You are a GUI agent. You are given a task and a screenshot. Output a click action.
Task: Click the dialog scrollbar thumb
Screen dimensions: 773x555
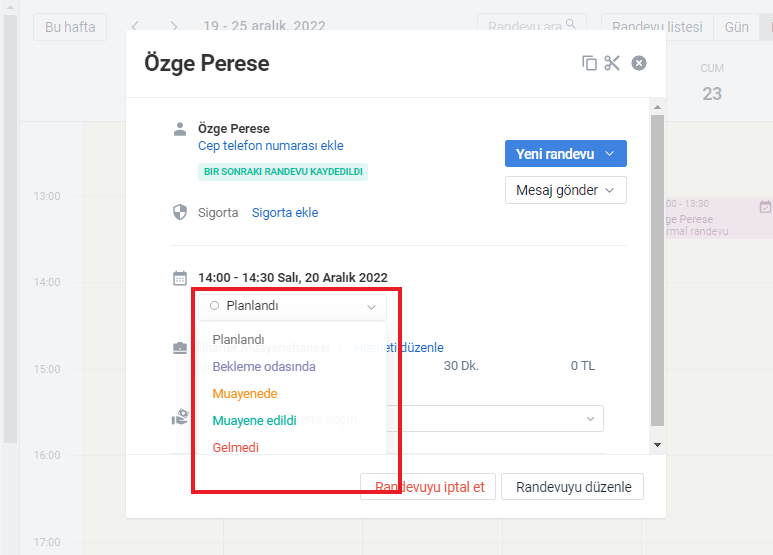pos(657,270)
